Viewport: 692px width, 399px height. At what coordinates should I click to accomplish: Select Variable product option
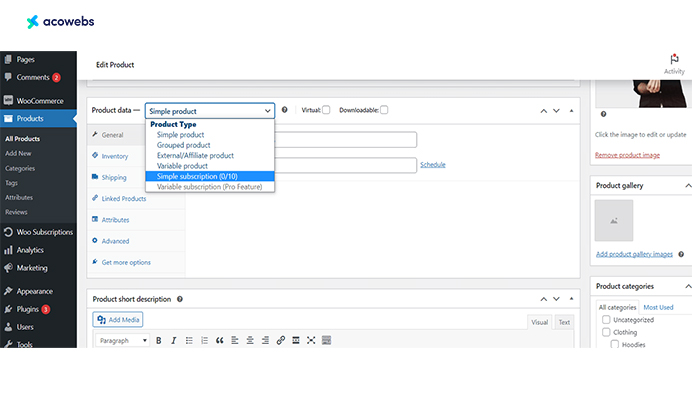point(210,166)
